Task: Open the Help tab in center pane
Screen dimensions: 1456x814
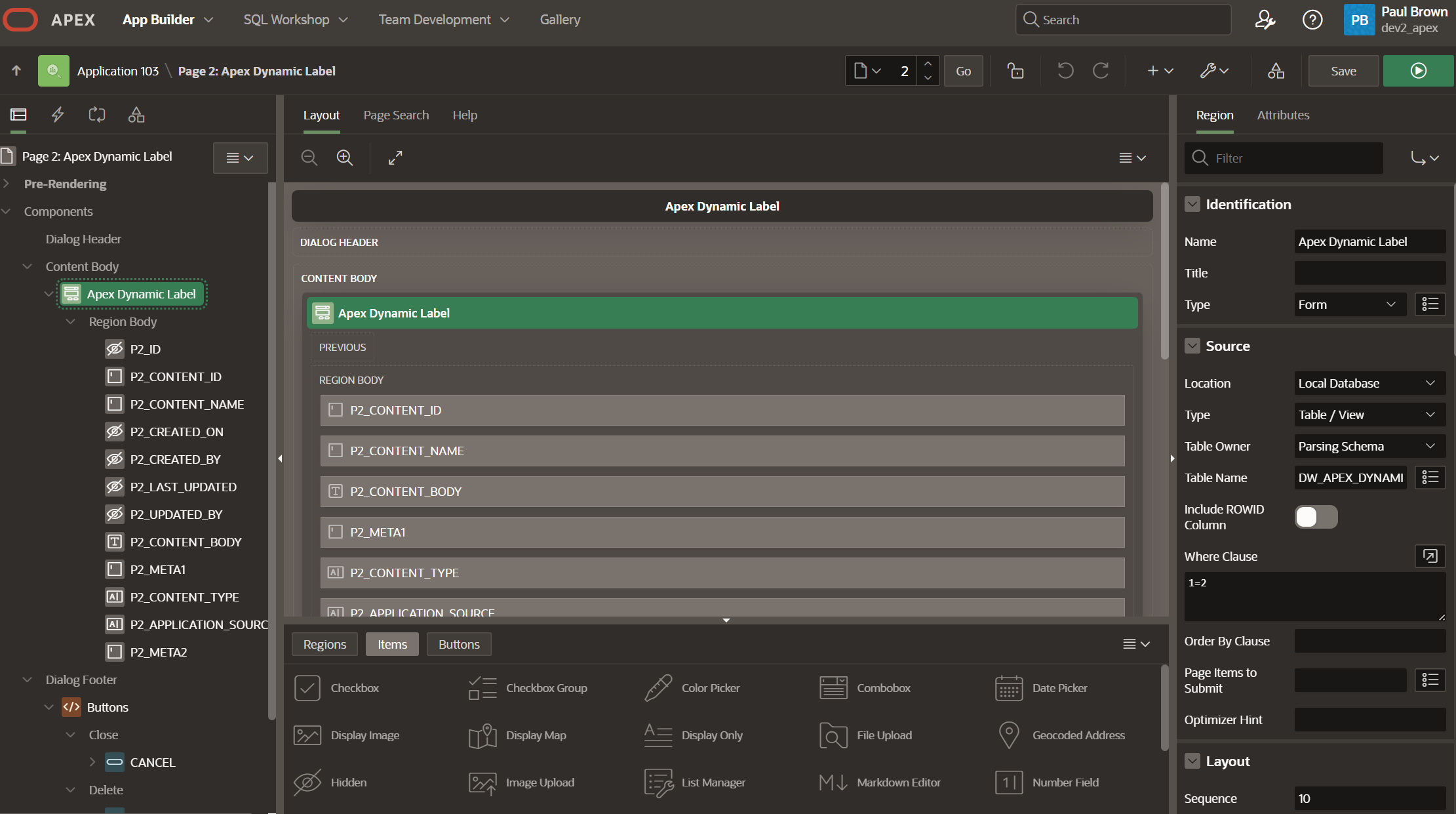Action: click(465, 115)
